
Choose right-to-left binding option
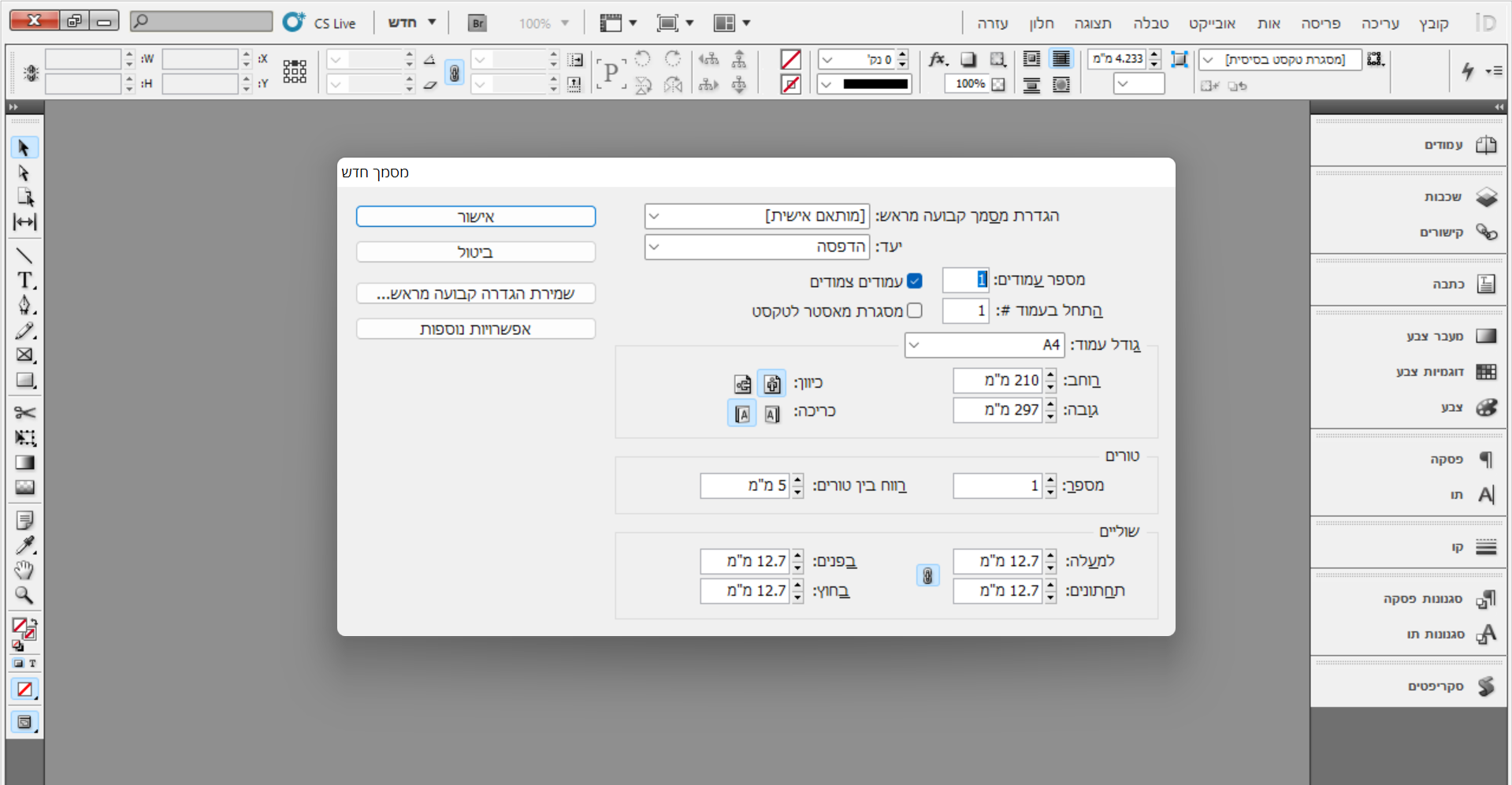click(x=772, y=413)
